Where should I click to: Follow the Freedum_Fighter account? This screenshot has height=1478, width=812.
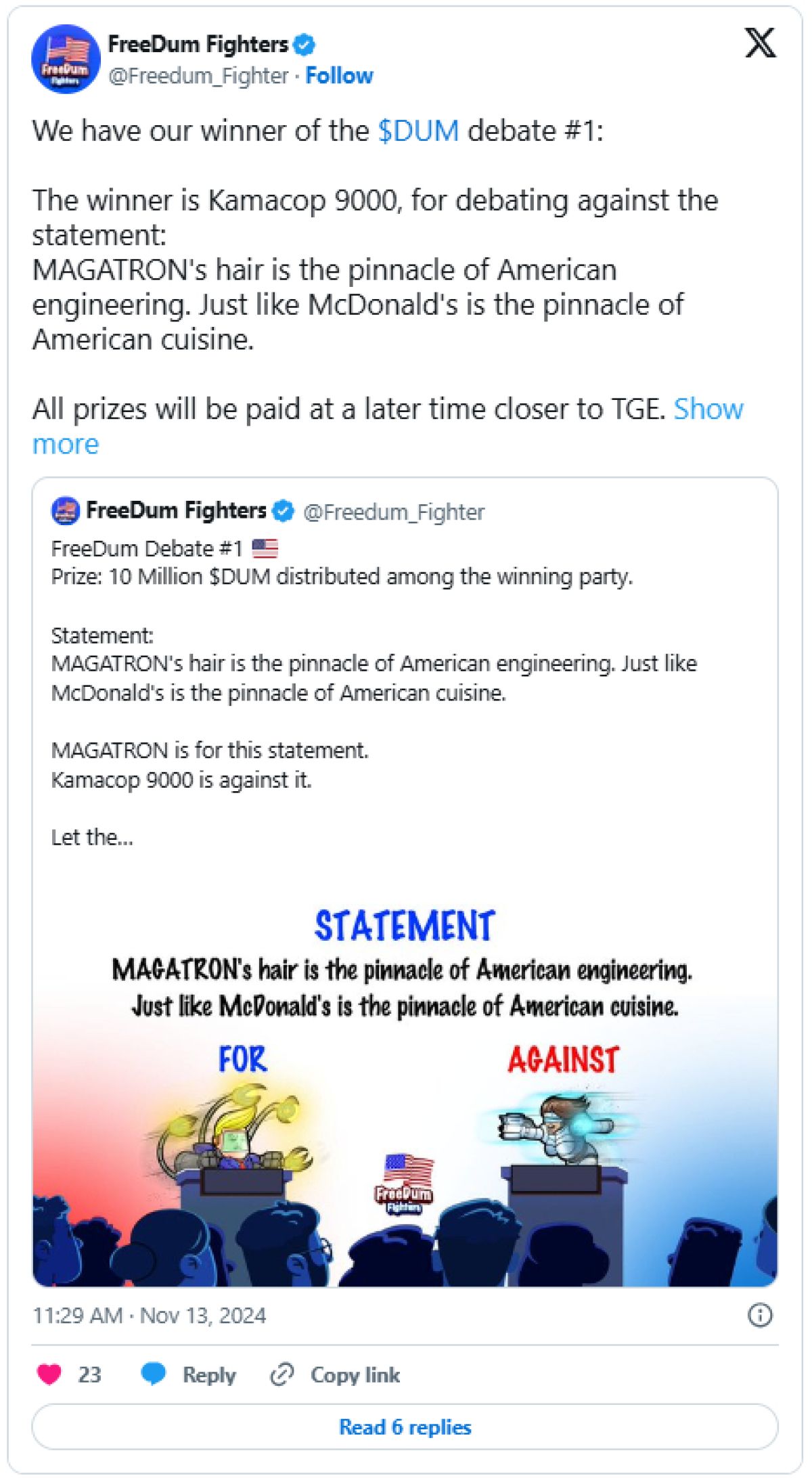tap(339, 76)
